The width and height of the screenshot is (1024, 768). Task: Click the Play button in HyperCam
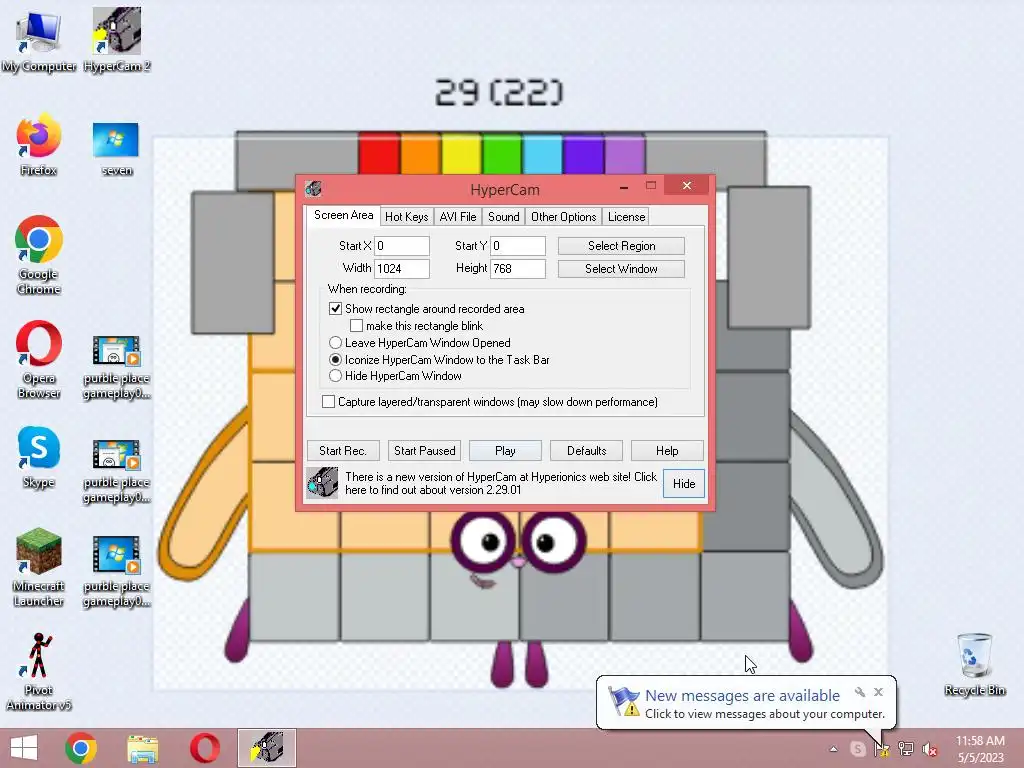tap(505, 451)
